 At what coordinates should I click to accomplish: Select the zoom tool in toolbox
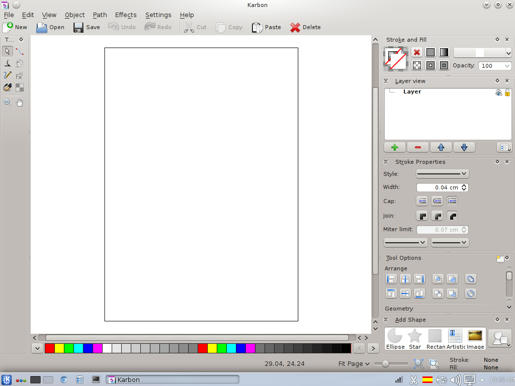[7, 102]
